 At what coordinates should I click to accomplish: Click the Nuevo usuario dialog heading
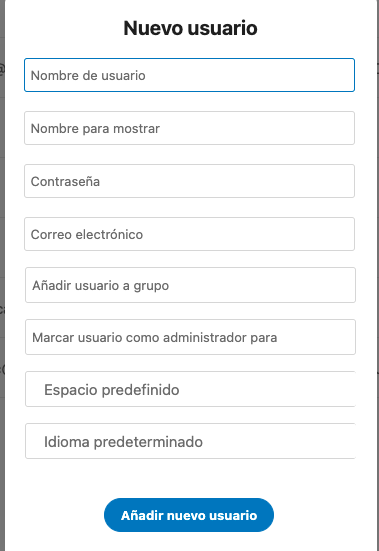[190, 28]
